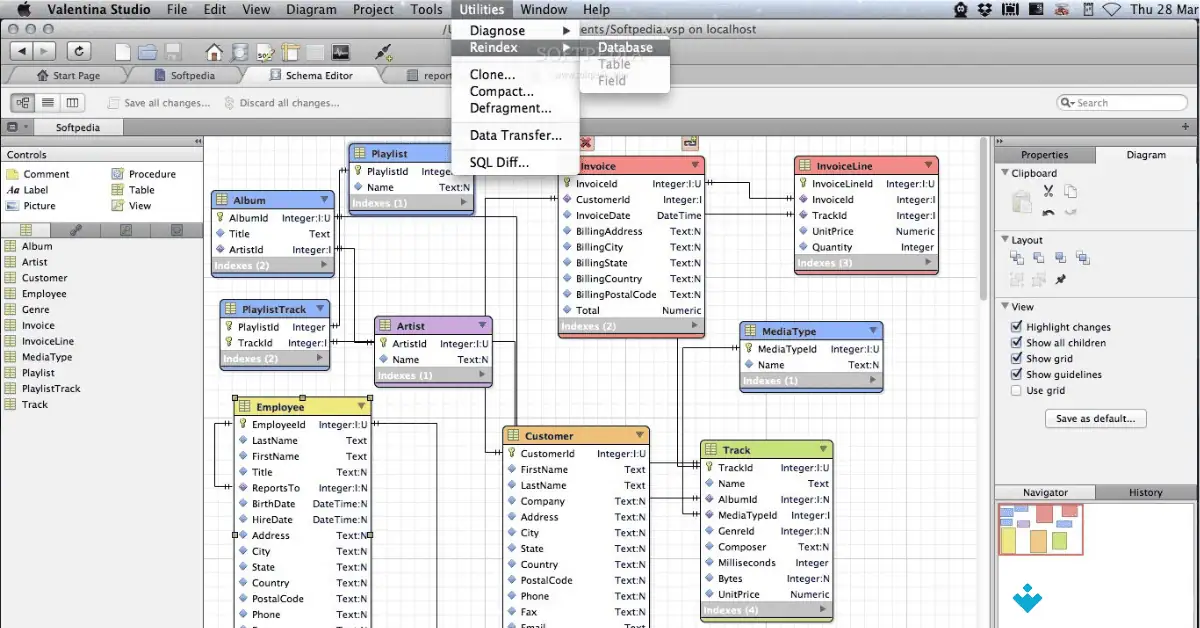Select the Home icon in the toolbar
The image size is (1200, 628).
[212, 51]
